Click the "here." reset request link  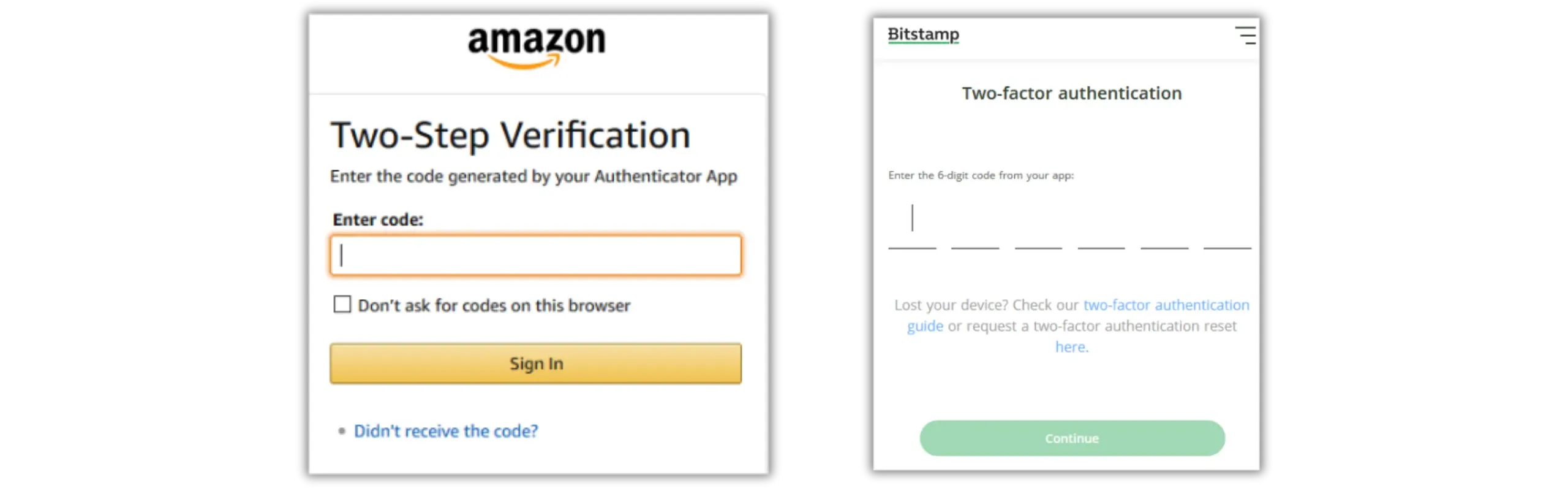pyautogui.click(x=1072, y=347)
